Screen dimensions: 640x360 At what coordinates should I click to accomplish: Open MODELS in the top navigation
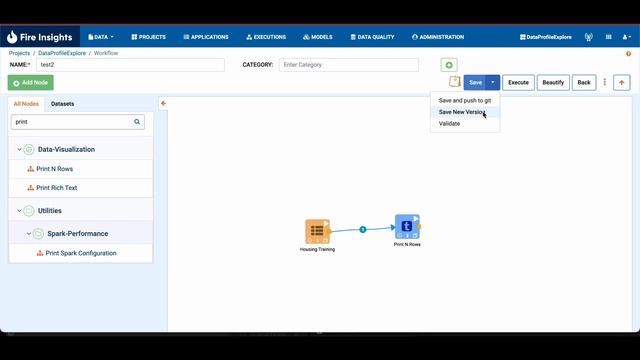click(318, 37)
